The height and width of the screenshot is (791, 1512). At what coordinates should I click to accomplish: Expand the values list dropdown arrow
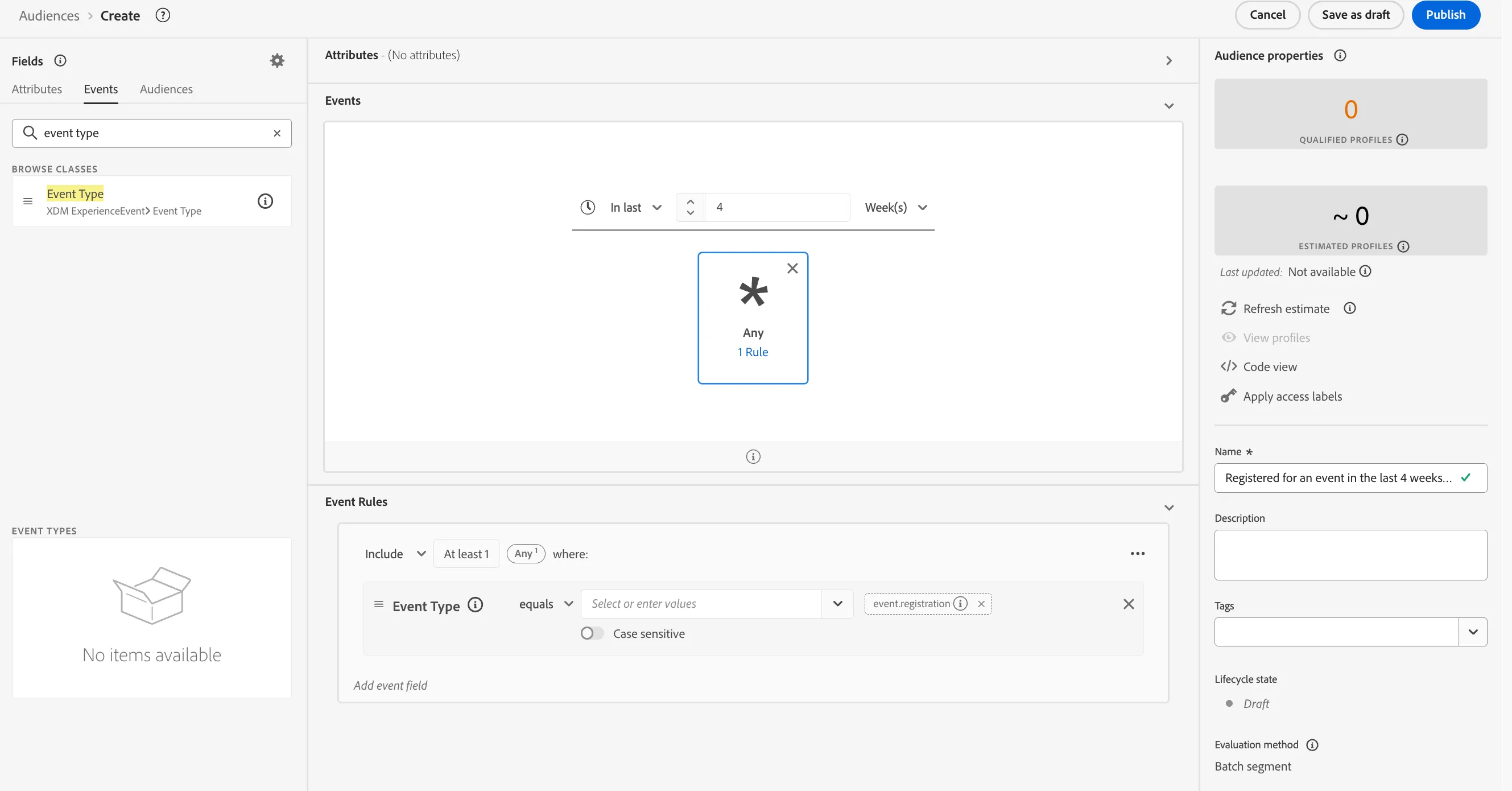tap(837, 604)
